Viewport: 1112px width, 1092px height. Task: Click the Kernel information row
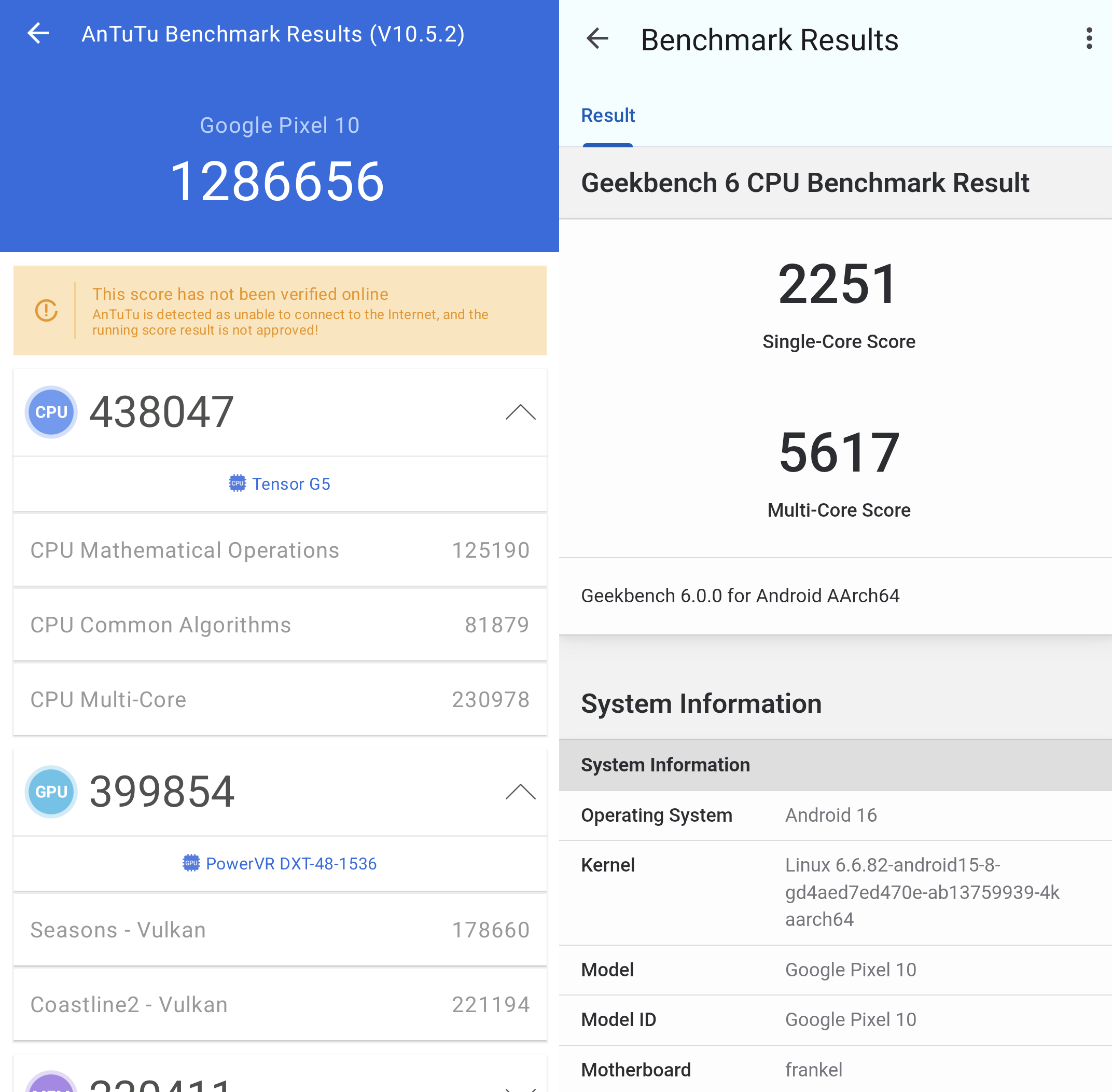click(x=835, y=892)
